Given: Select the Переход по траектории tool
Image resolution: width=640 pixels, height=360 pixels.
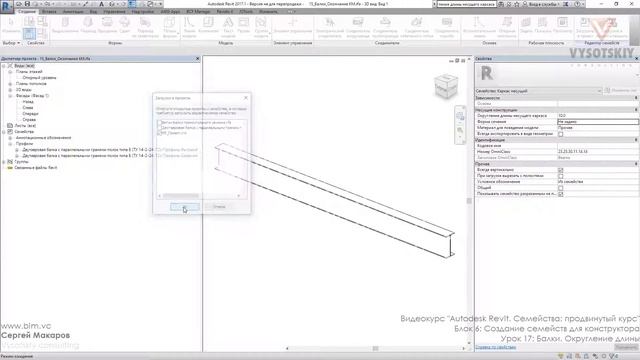Looking at the screenshot, I should (x=145, y=27).
